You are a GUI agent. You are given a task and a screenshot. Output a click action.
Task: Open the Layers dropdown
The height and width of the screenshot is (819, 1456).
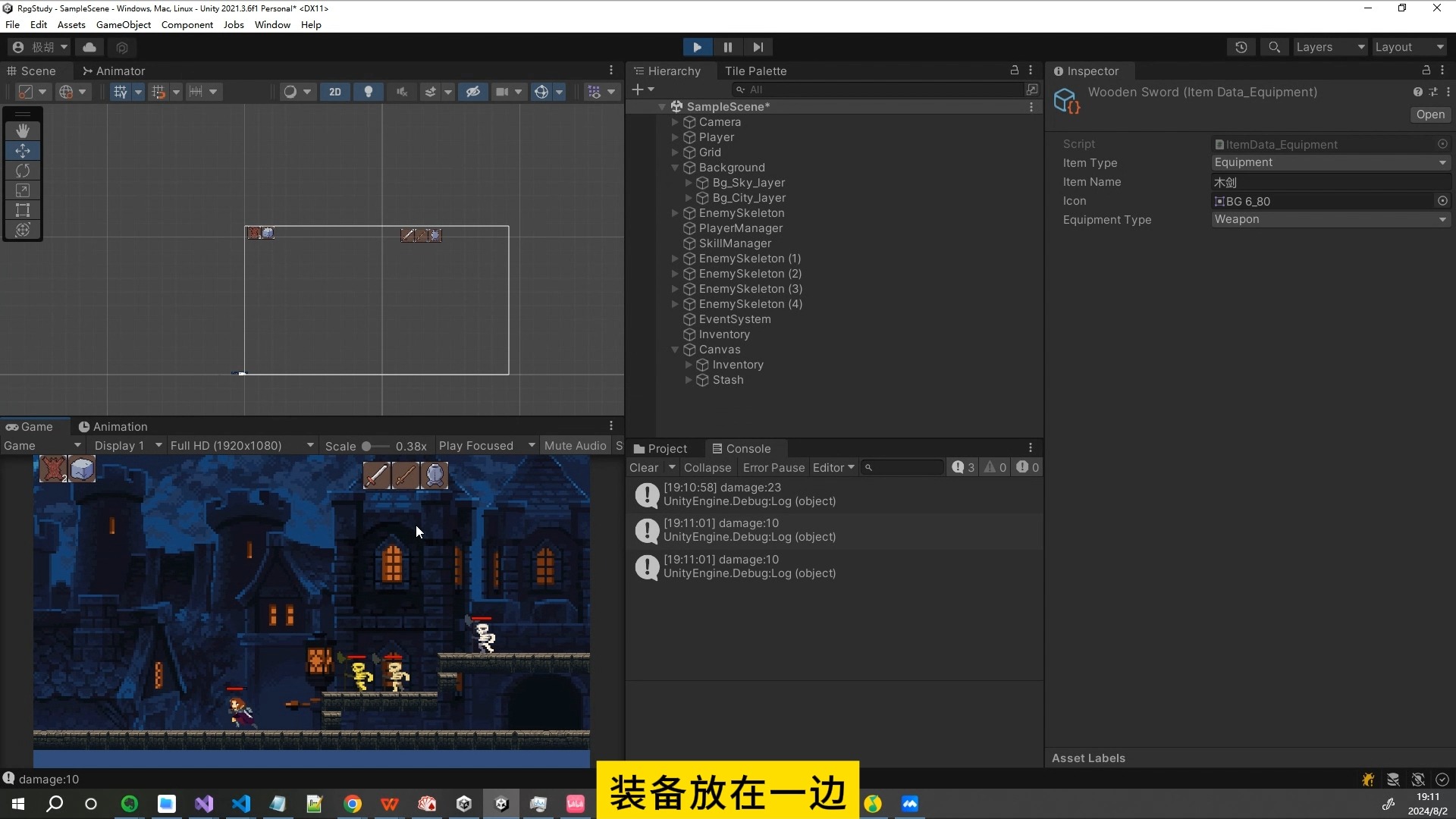pyautogui.click(x=1329, y=47)
